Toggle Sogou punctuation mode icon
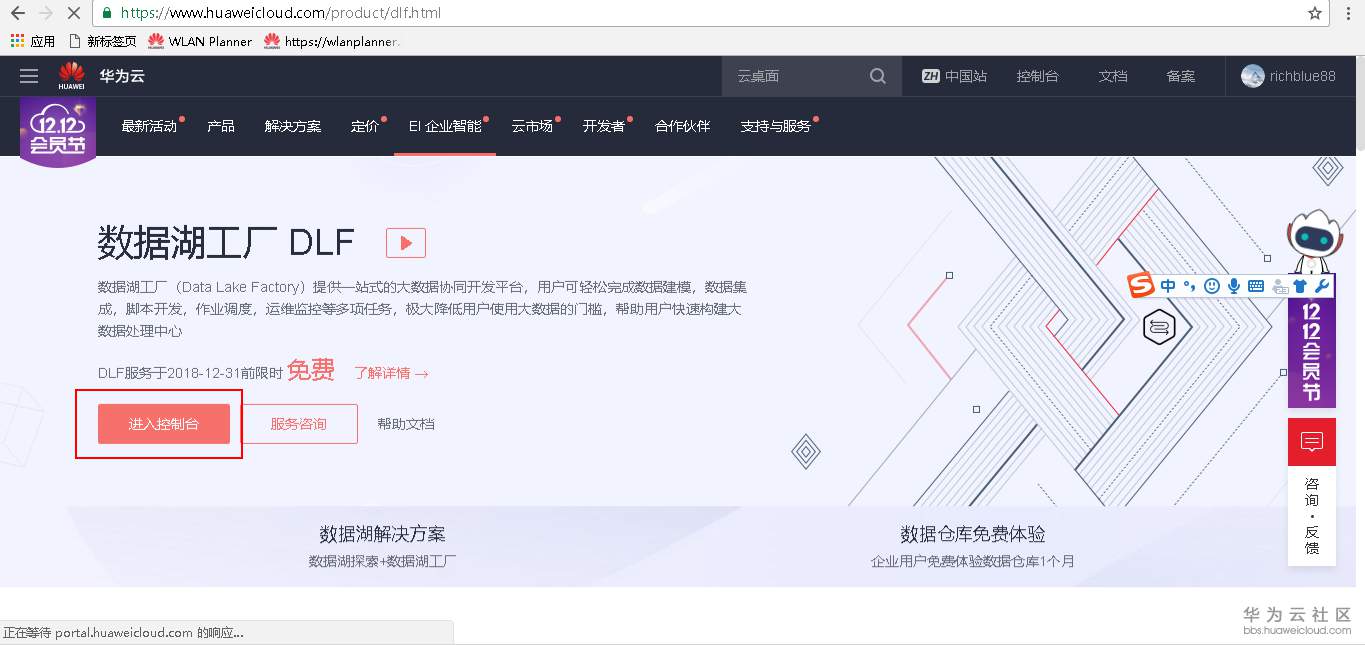The height and width of the screenshot is (645, 1365). (x=1189, y=286)
